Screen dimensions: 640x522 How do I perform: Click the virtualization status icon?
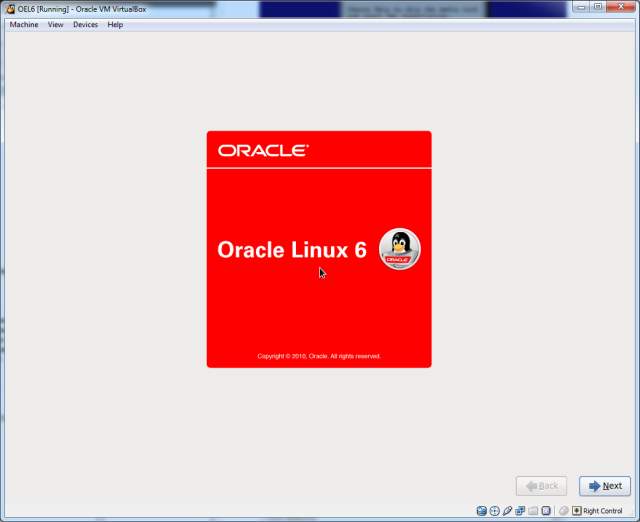pyautogui.click(x=546, y=511)
